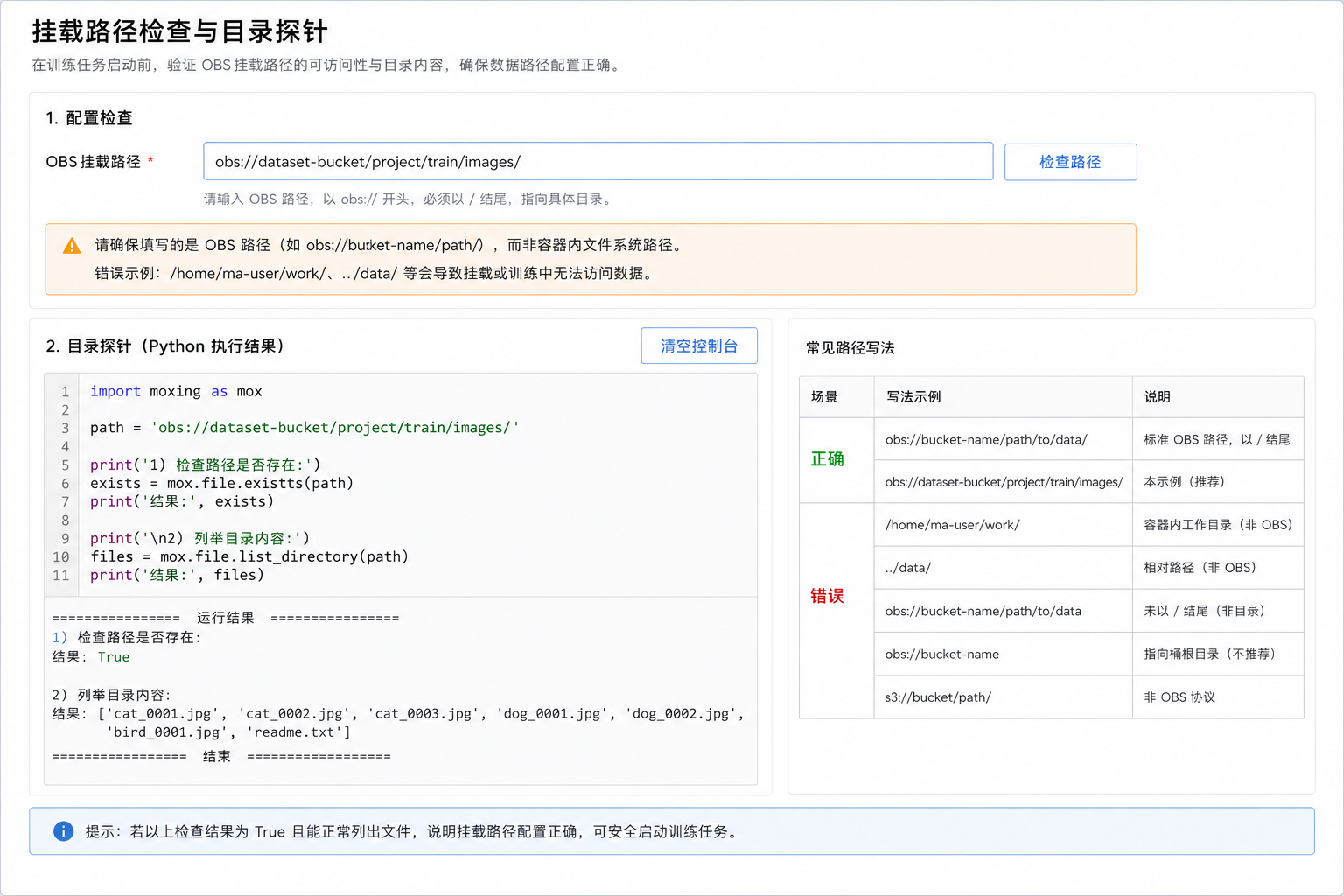Click the 清空控制台 button
Screen dimensions: 1344x896
click(x=699, y=346)
